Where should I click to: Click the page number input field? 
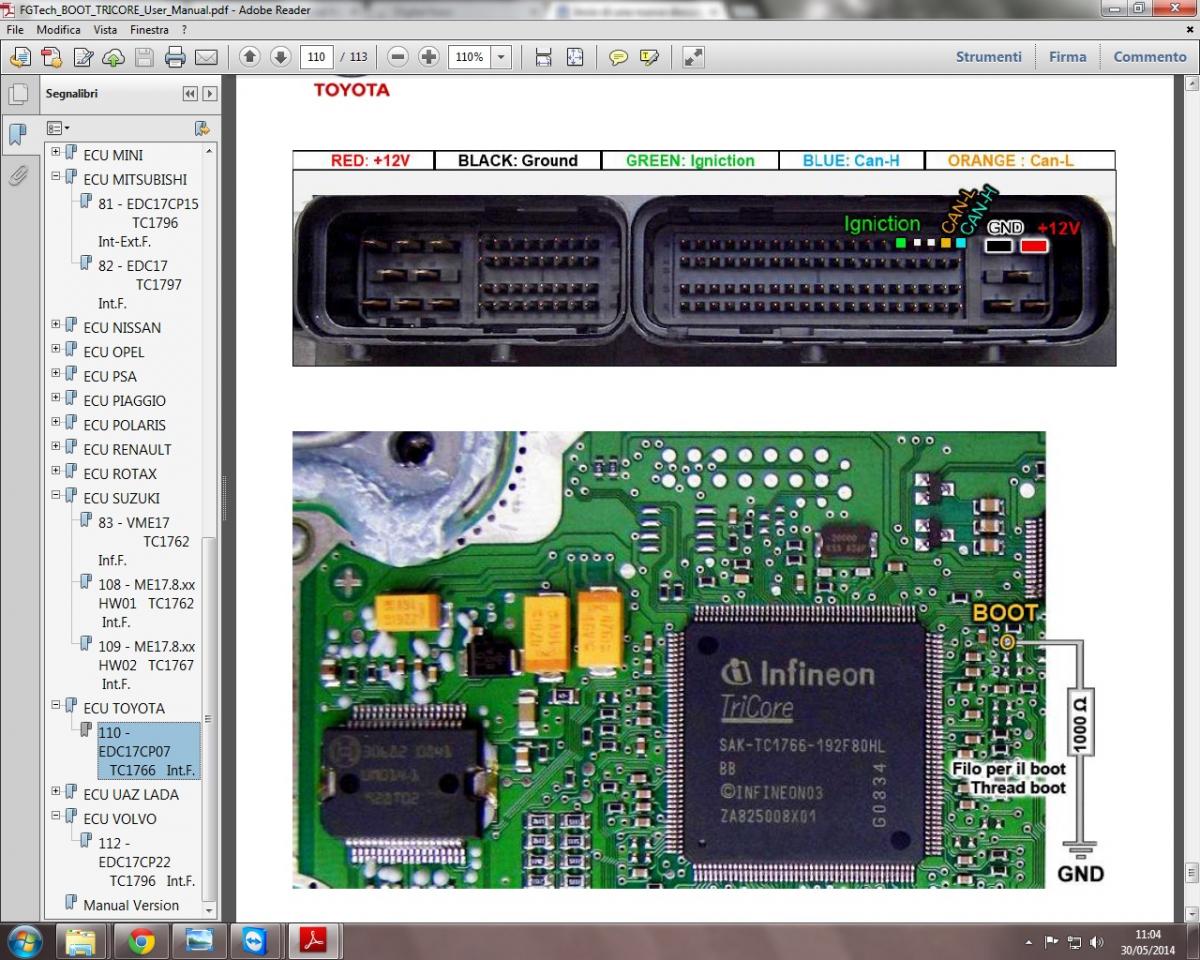click(x=317, y=57)
